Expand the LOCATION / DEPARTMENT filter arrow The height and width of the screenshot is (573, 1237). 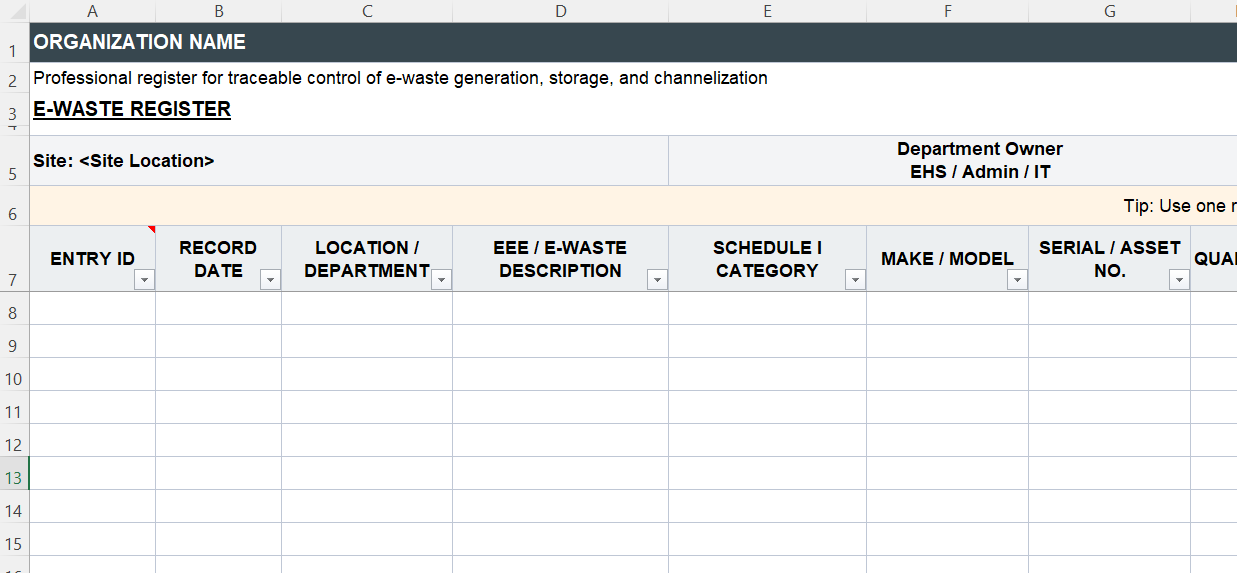coord(441,280)
